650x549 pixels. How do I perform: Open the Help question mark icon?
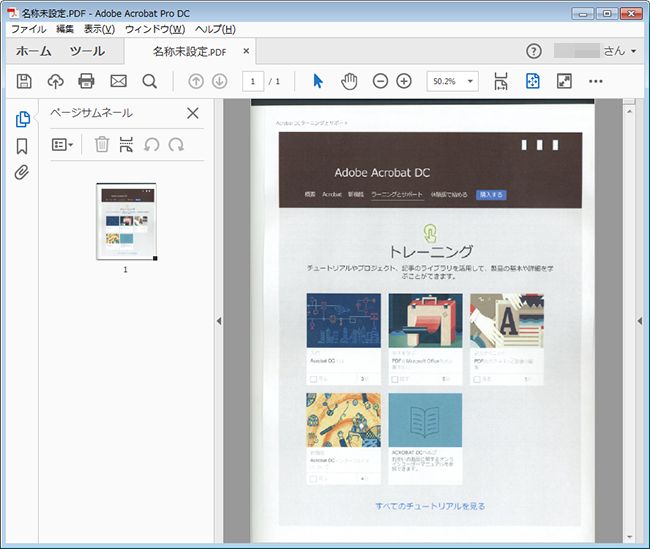click(534, 51)
